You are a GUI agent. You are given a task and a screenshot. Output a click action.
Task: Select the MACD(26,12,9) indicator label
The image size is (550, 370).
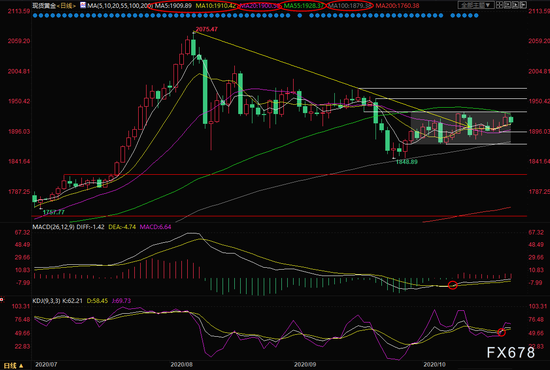point(54,227)
